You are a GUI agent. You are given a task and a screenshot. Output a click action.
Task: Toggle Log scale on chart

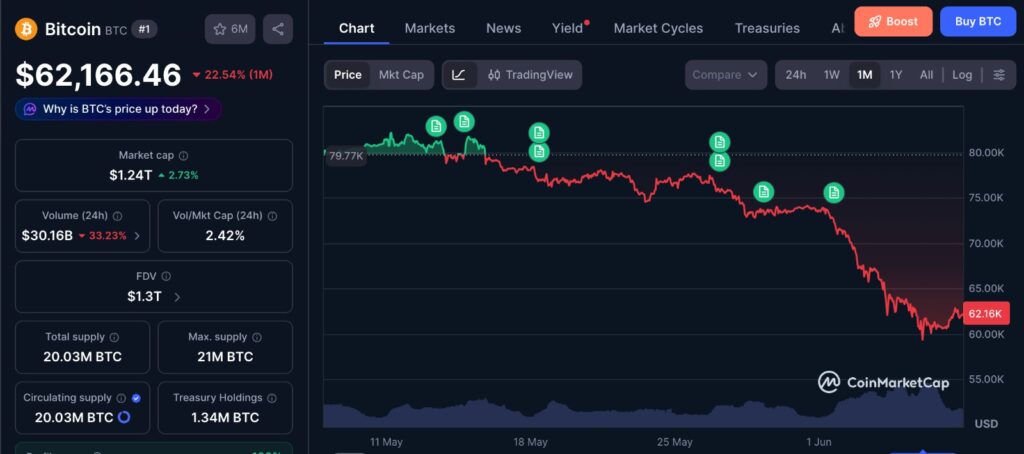(x=962, y=74)
